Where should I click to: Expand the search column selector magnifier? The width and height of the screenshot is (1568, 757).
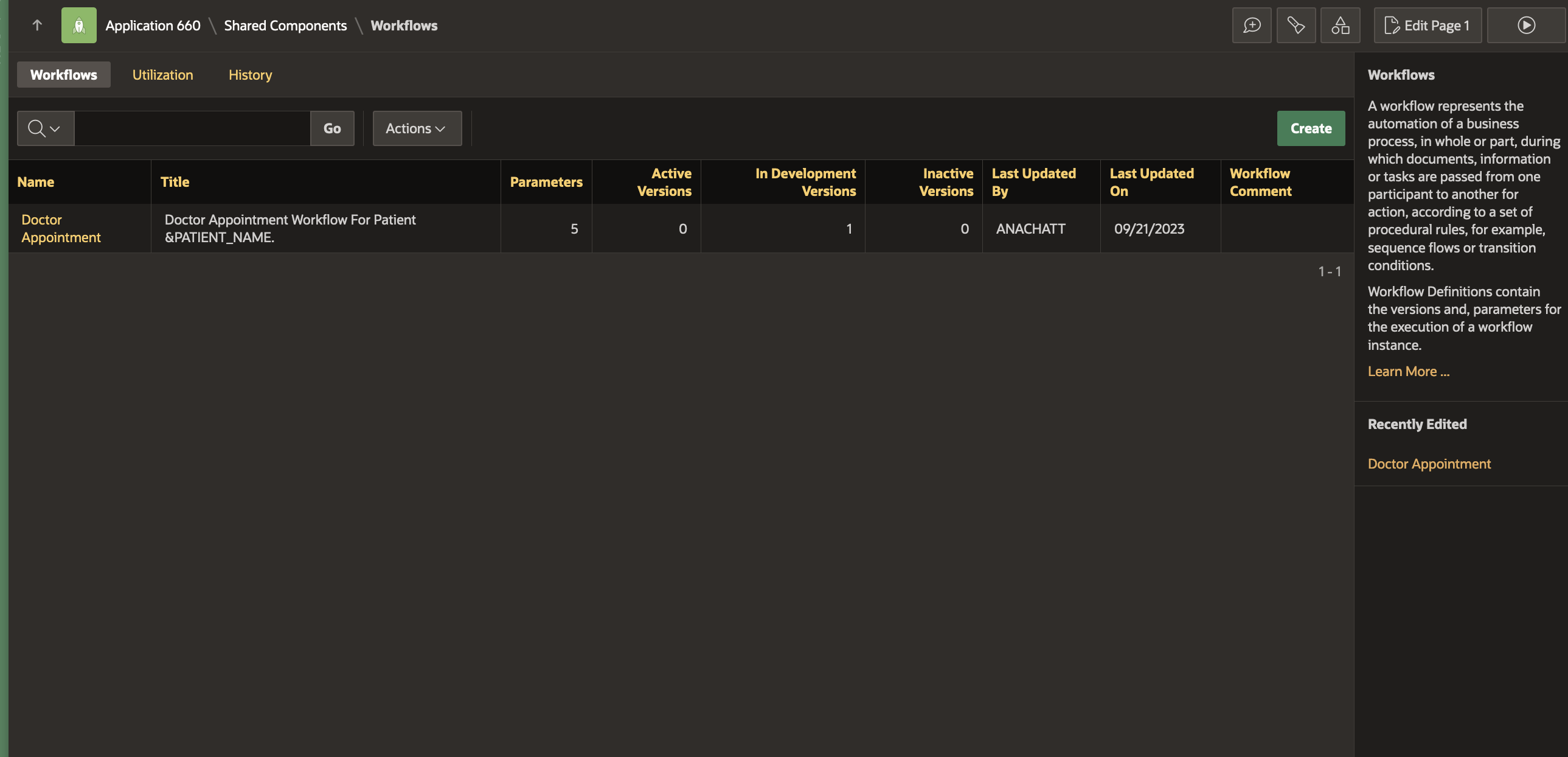(45, 128)
